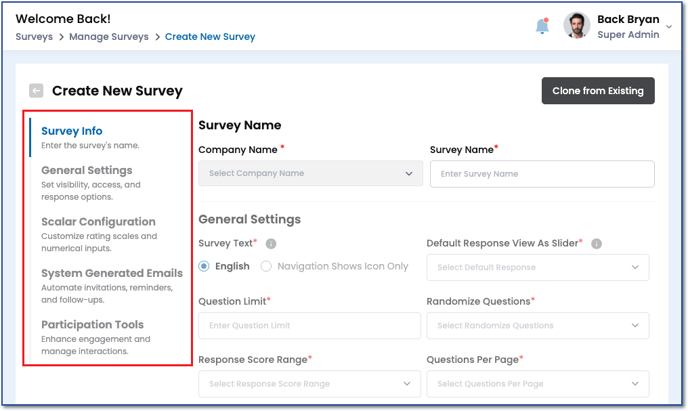The image size is (688, 411).
Task: Click the back arrow beside Create New Survey
Action: [x=36, y=91]
